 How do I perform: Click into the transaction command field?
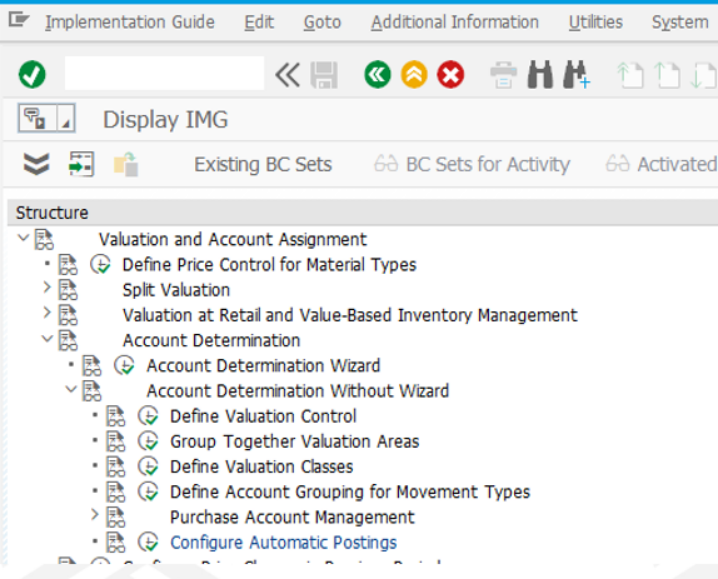(164, 73)
